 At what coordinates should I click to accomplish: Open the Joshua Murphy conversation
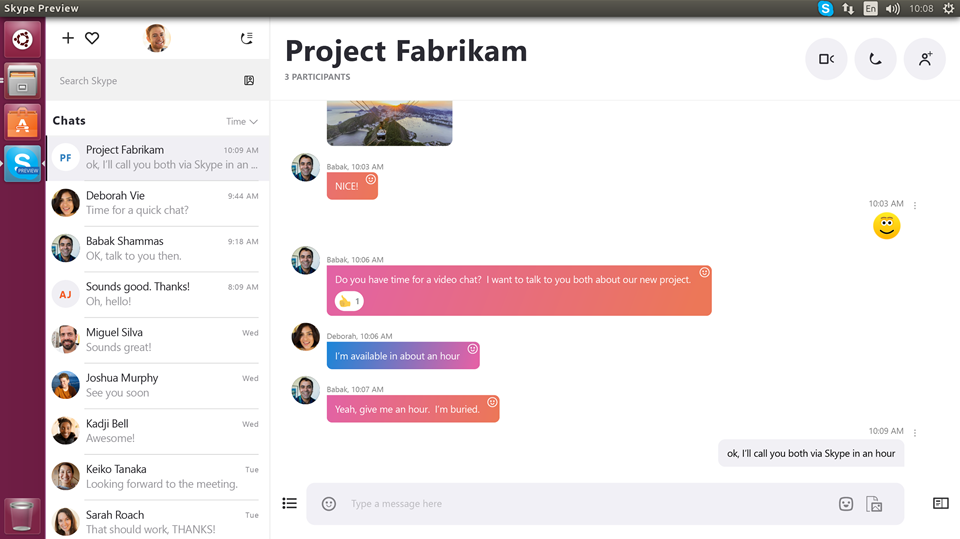[x=158, y=385]
